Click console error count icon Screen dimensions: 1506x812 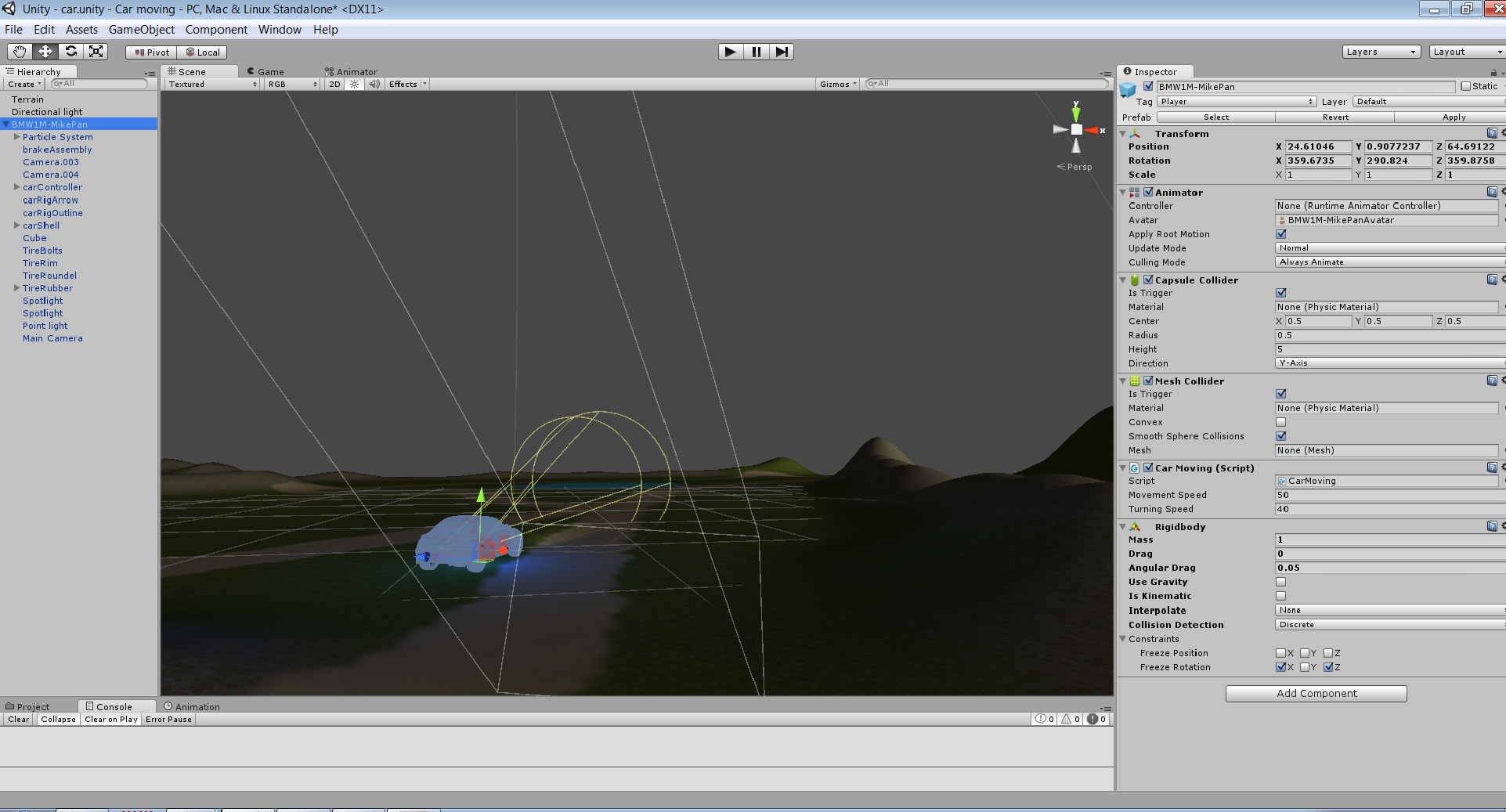point(1096,719)
